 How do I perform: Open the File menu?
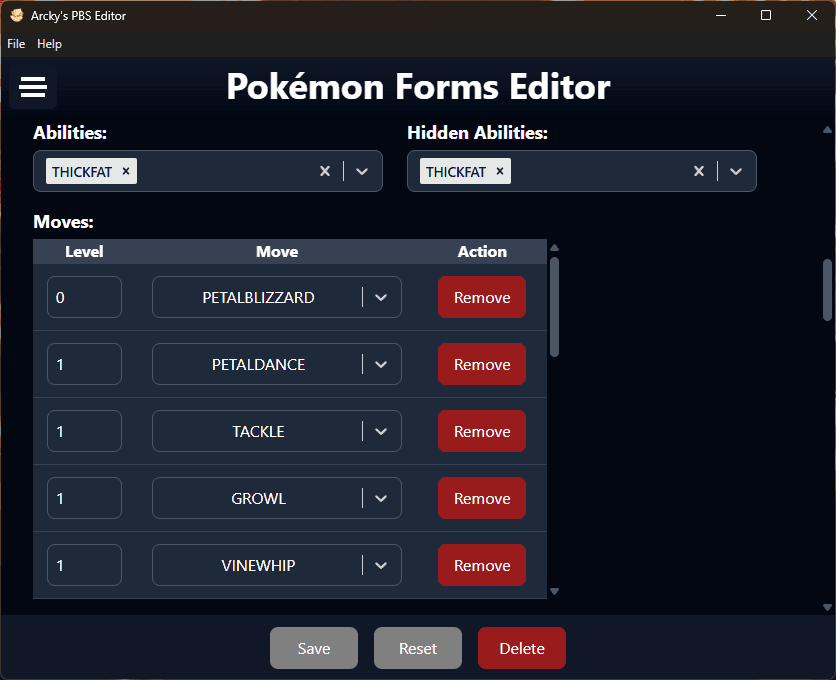click(x=16, y=44)
